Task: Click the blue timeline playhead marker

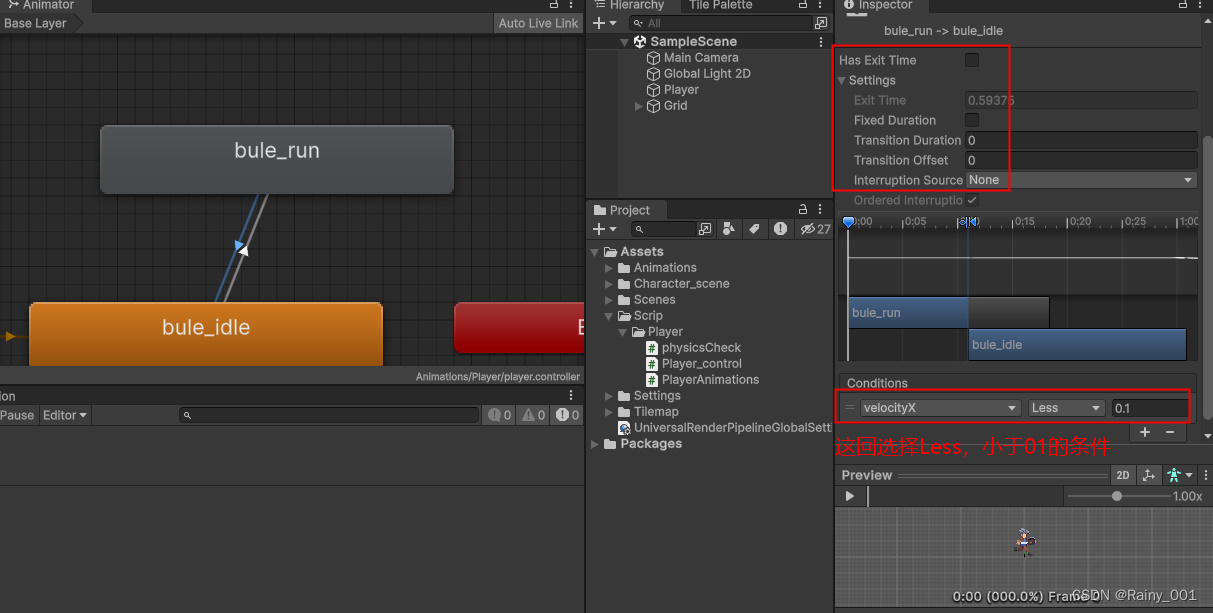Action: (848, 222)
